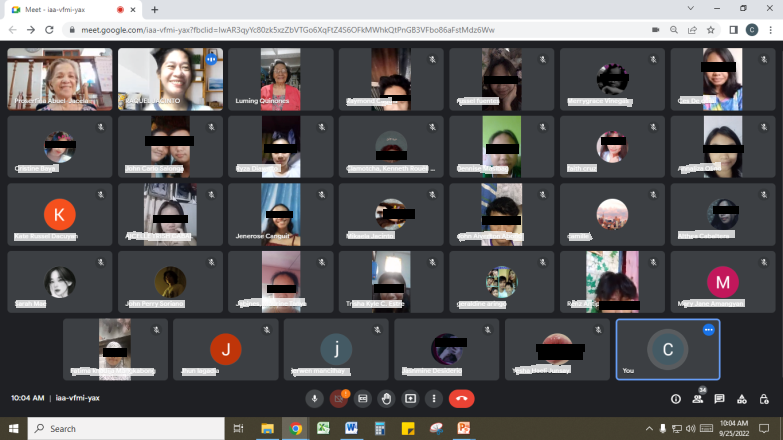This screenshot has height=440, width=783.
Task: Open the meeting details info icon
Action: click(x=675, y=398)
